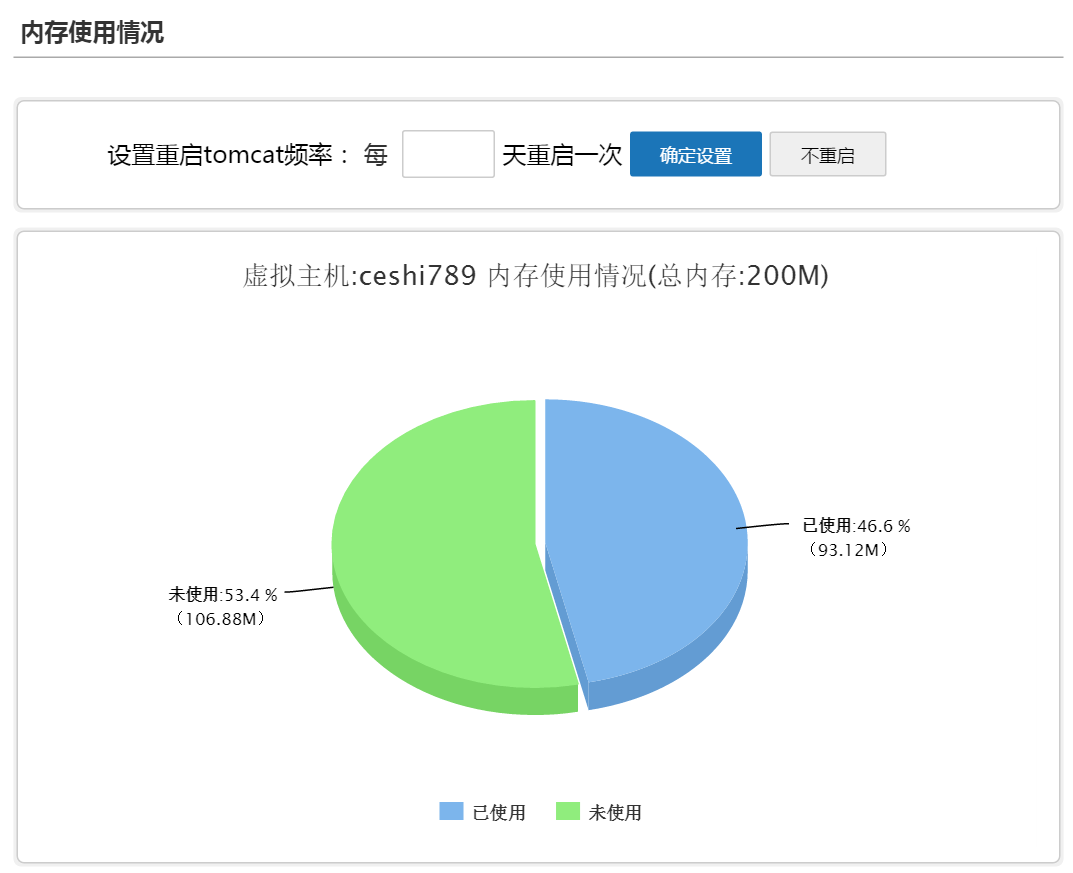This screenshot has height=873, width=1073.
Task: Click the dark blue side edge of pie
Action: coord(680,670)
